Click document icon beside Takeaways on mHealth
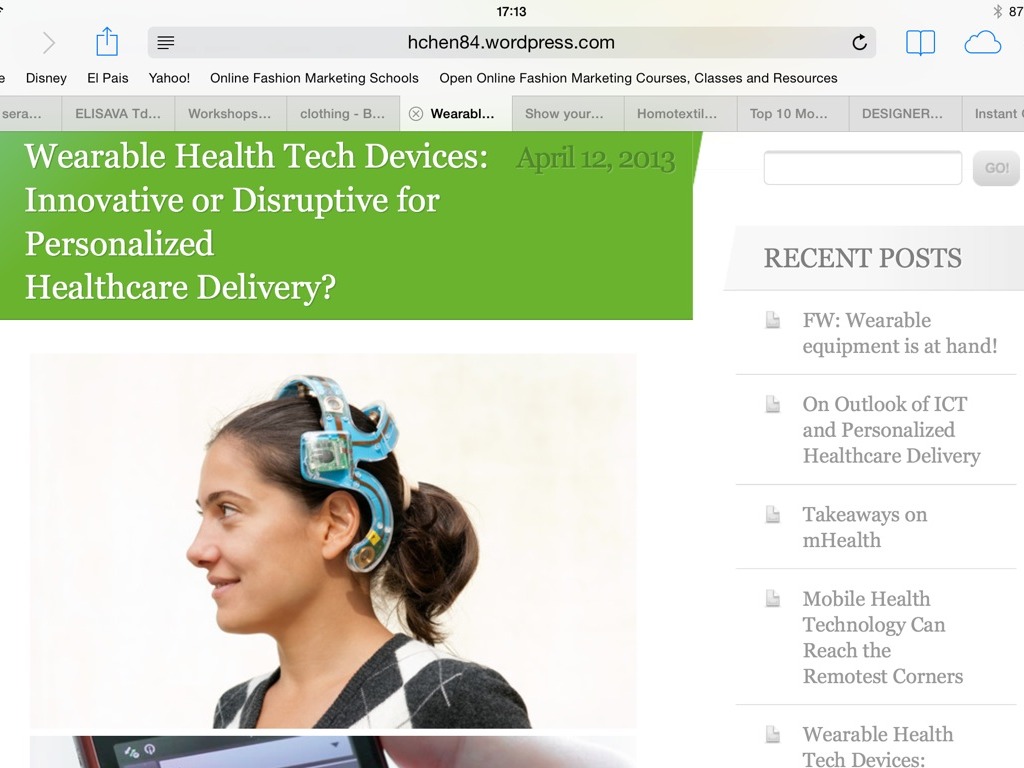This screenshot has width=1024, height=768. click(773, 515)
